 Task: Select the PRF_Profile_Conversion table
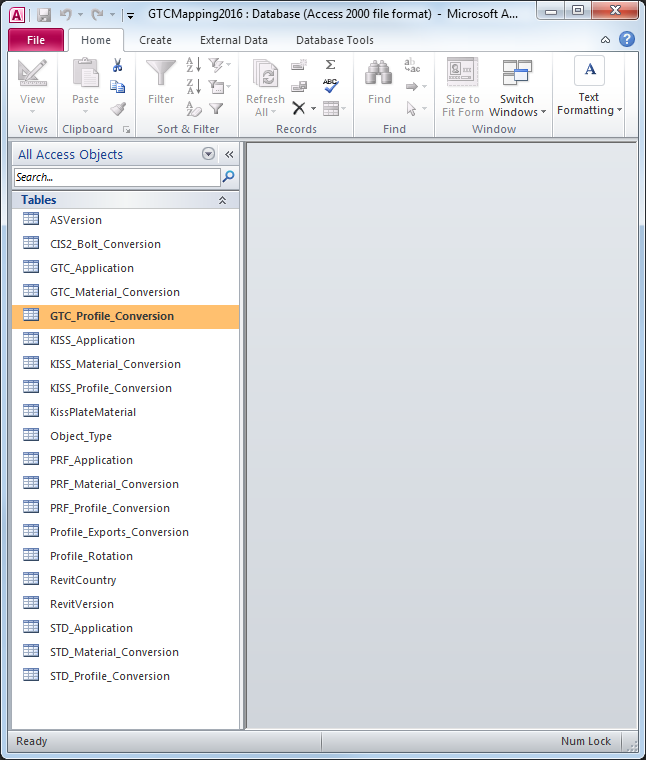pos(126,508)
